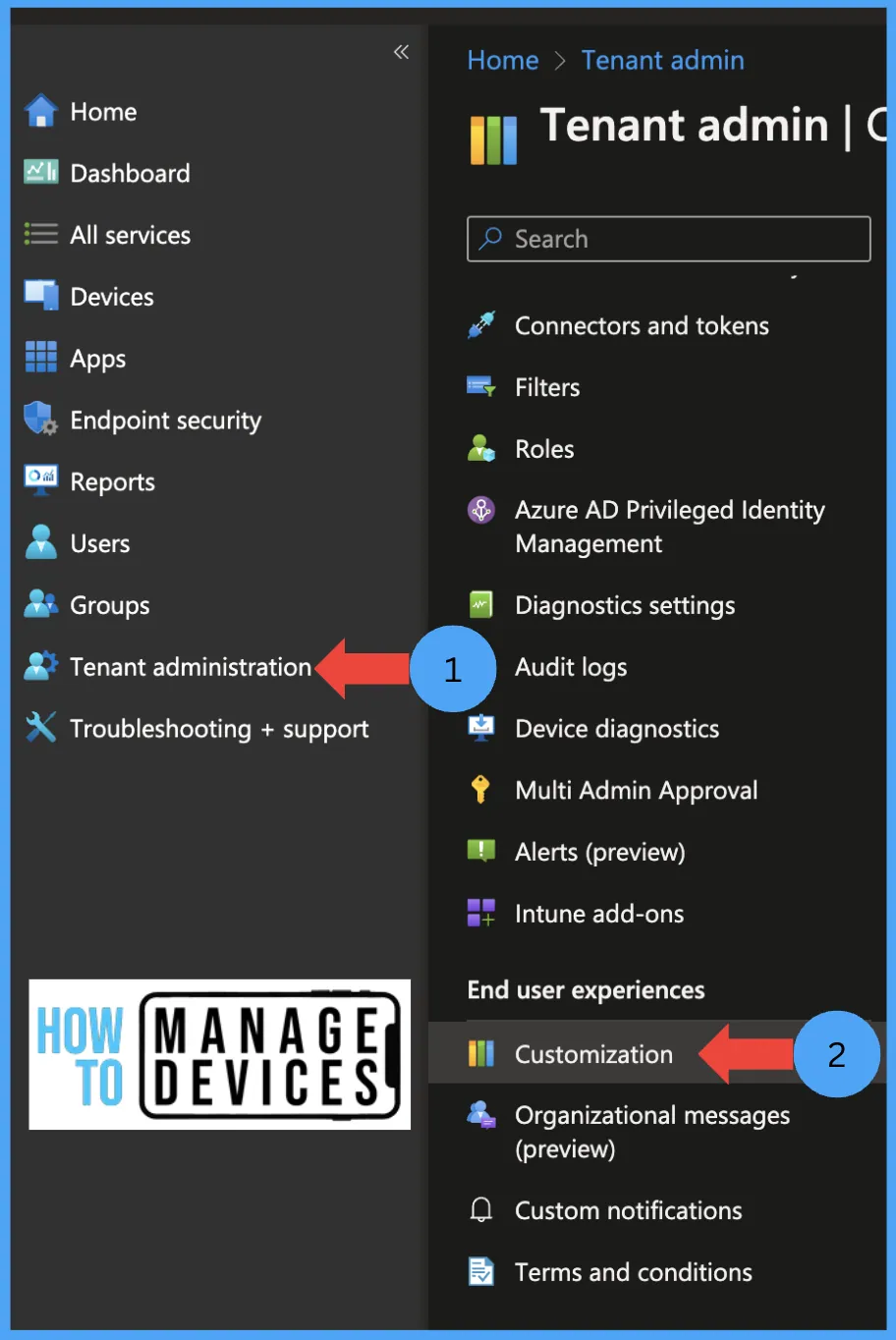Click the Roles person icon
This screenshot has width=896, height=1340.
(x=481, y=449)
